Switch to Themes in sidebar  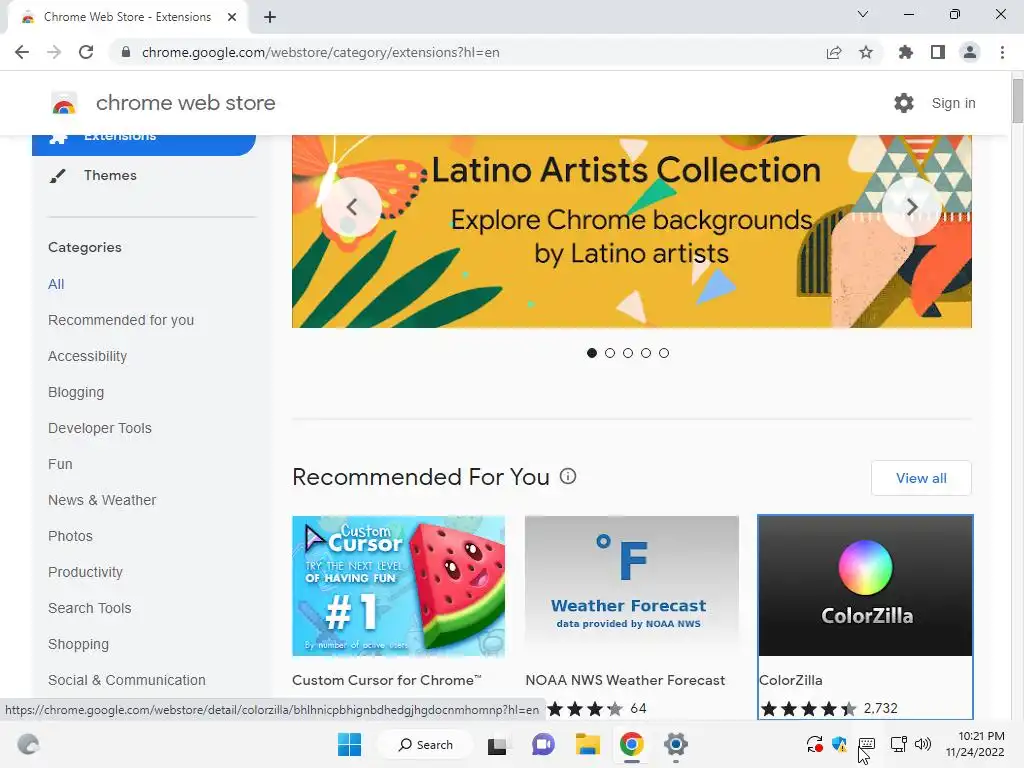click(x=110, y=175)
